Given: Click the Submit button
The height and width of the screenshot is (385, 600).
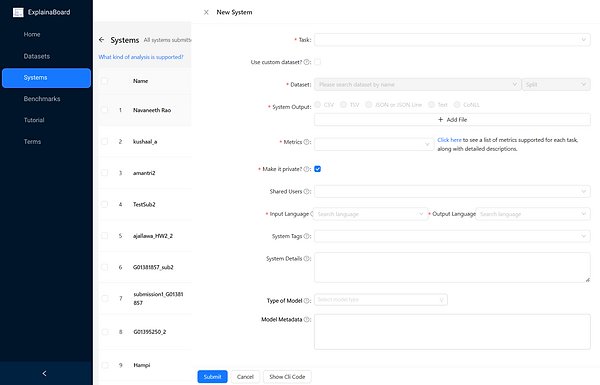Looking at the screenshot, I should 212,377.
